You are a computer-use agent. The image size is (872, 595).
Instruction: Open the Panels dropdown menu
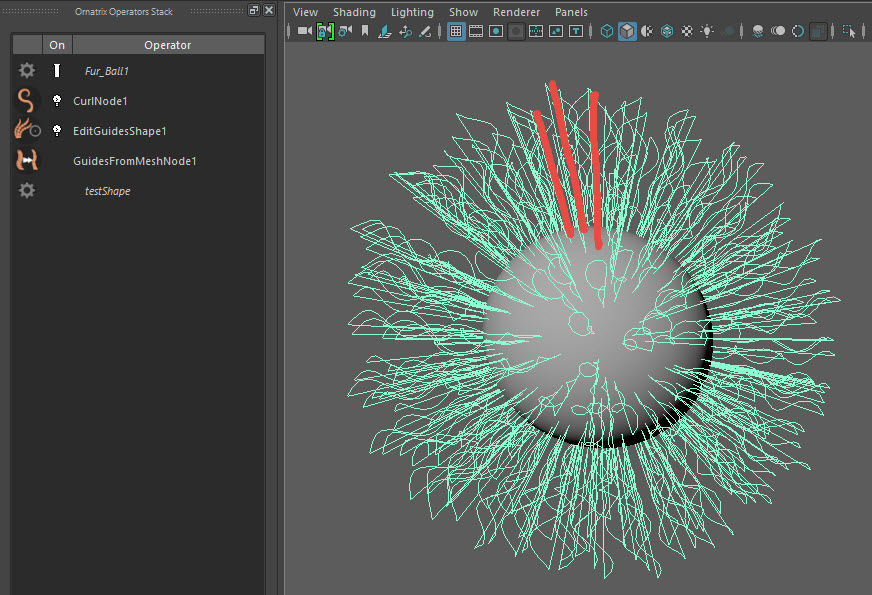point(571,12)
